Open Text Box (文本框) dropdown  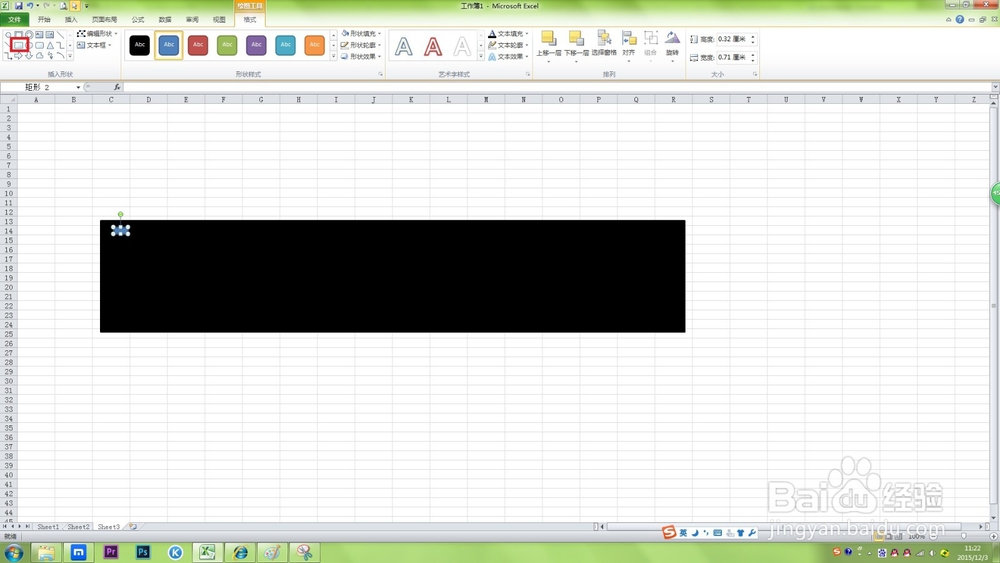pyautogui.click(x=94, y=45)
